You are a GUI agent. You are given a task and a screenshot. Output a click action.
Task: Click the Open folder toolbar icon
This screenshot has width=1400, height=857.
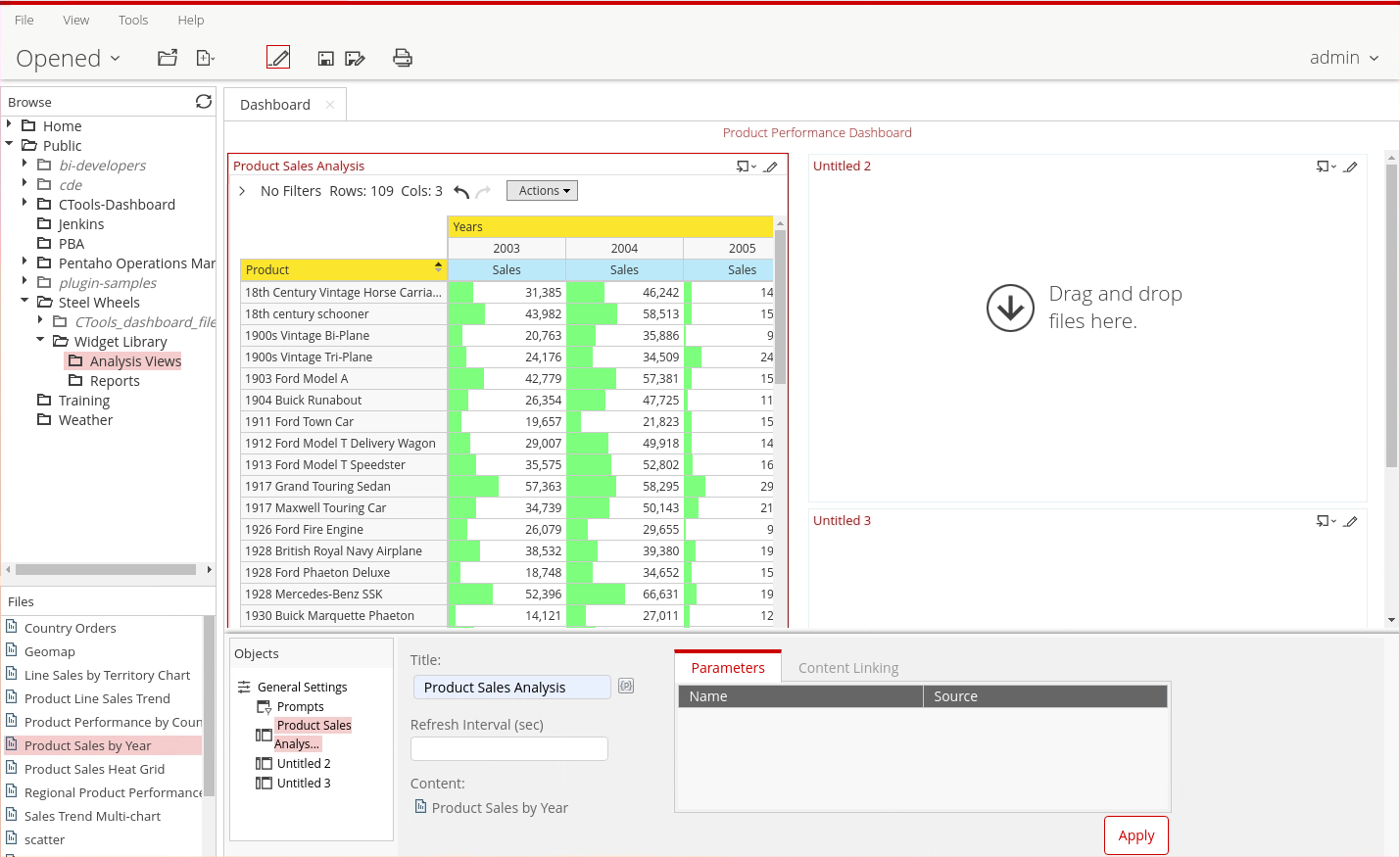[x=168, y=58]
